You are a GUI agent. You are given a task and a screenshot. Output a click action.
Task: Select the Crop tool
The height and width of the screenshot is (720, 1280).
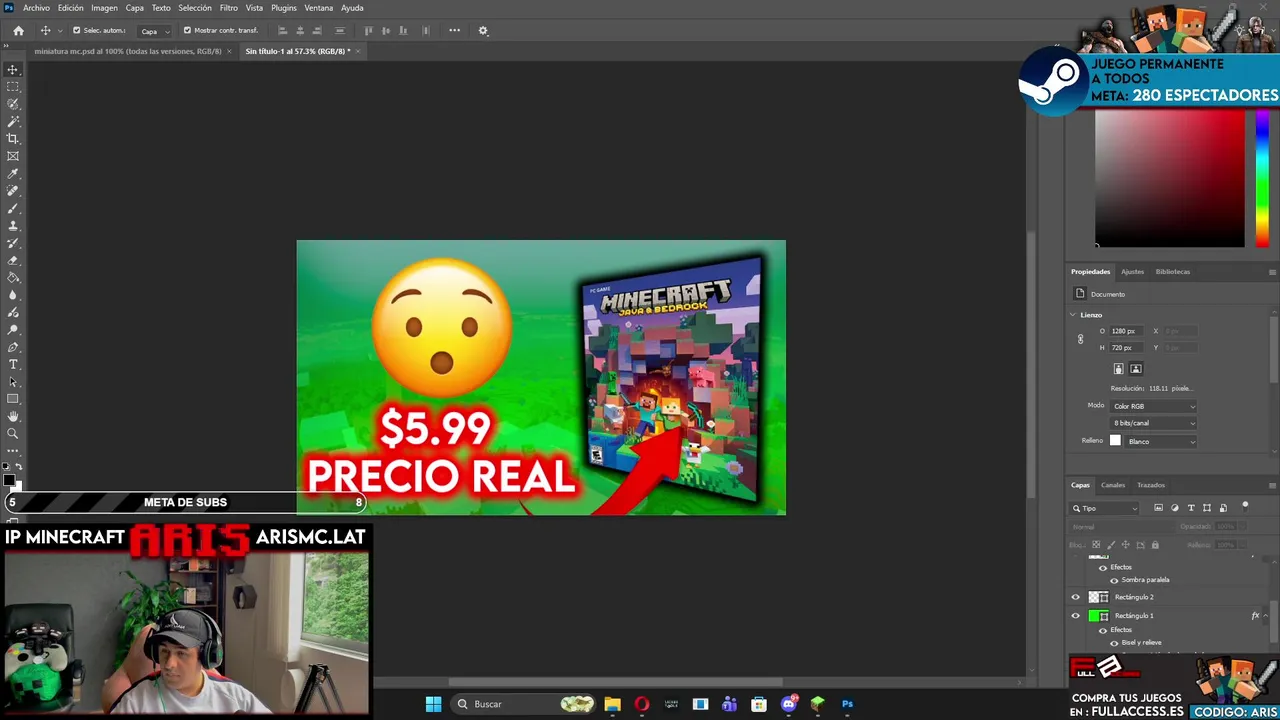click(13, 138)
